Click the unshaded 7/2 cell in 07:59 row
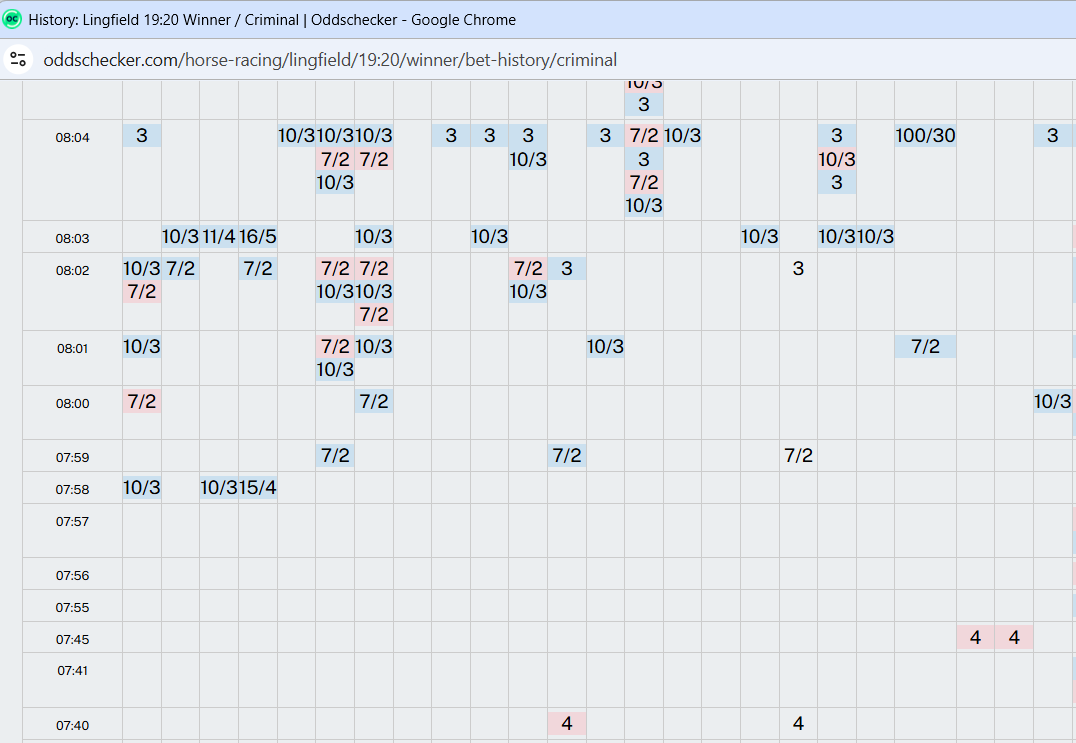The height and width of the screenshot is (743, 1076). 798,456
